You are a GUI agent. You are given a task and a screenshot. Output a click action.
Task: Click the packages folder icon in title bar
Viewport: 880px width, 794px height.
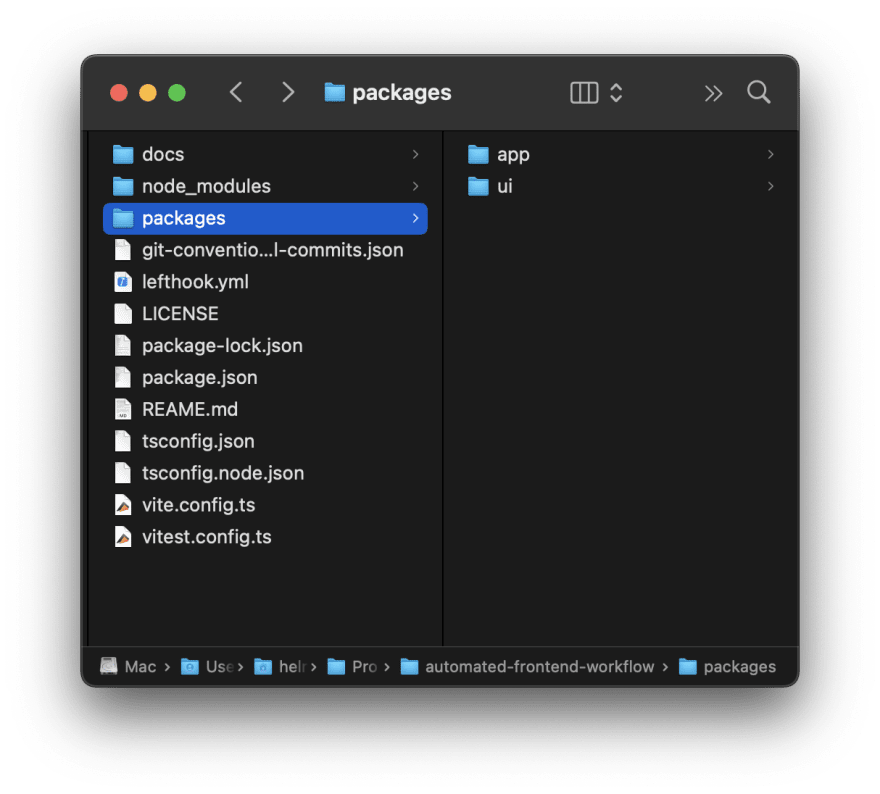tap(334, 93)
